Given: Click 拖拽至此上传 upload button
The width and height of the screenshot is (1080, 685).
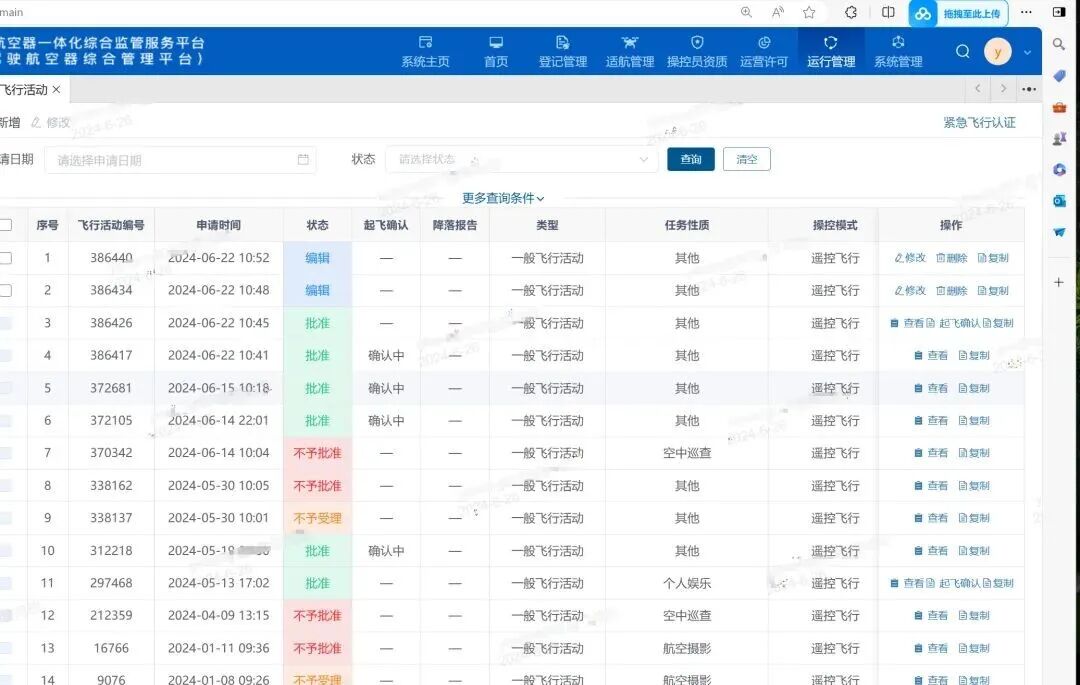Looking at the screenshot, I should click(959, 13).
